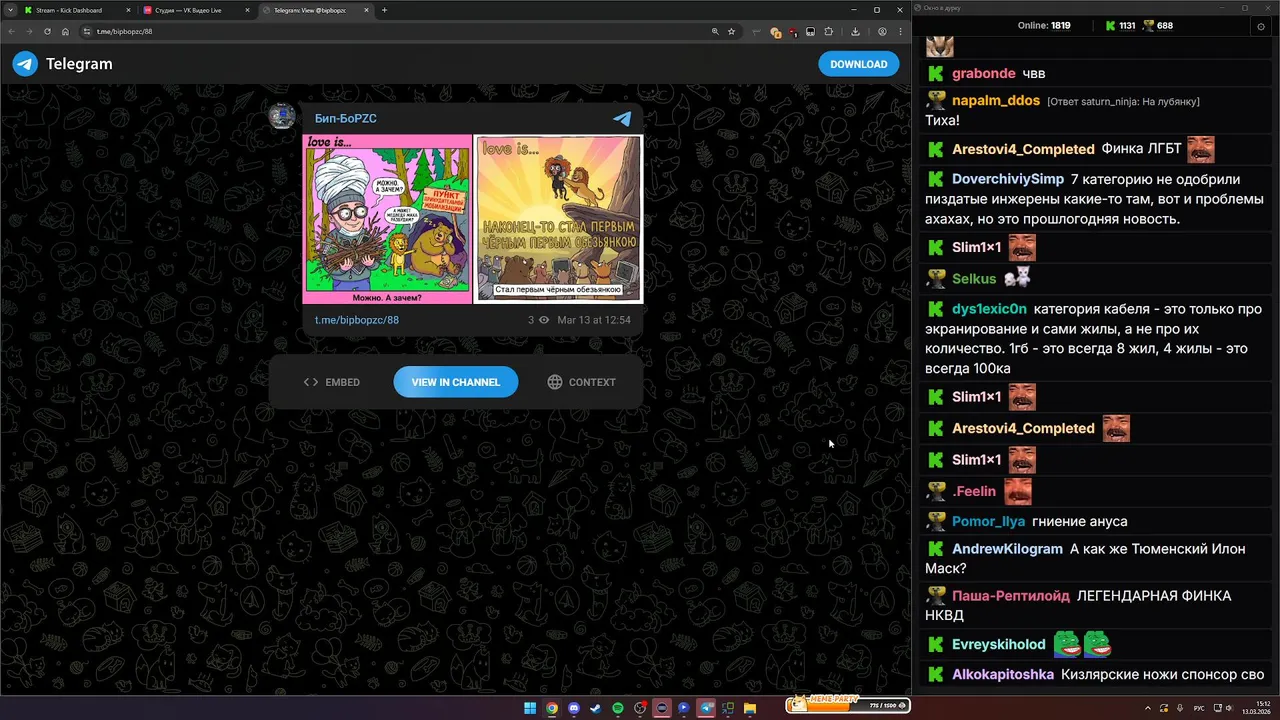Click username grabonde in chat
Screen dimensions: 1280x720
pos(984,74)
